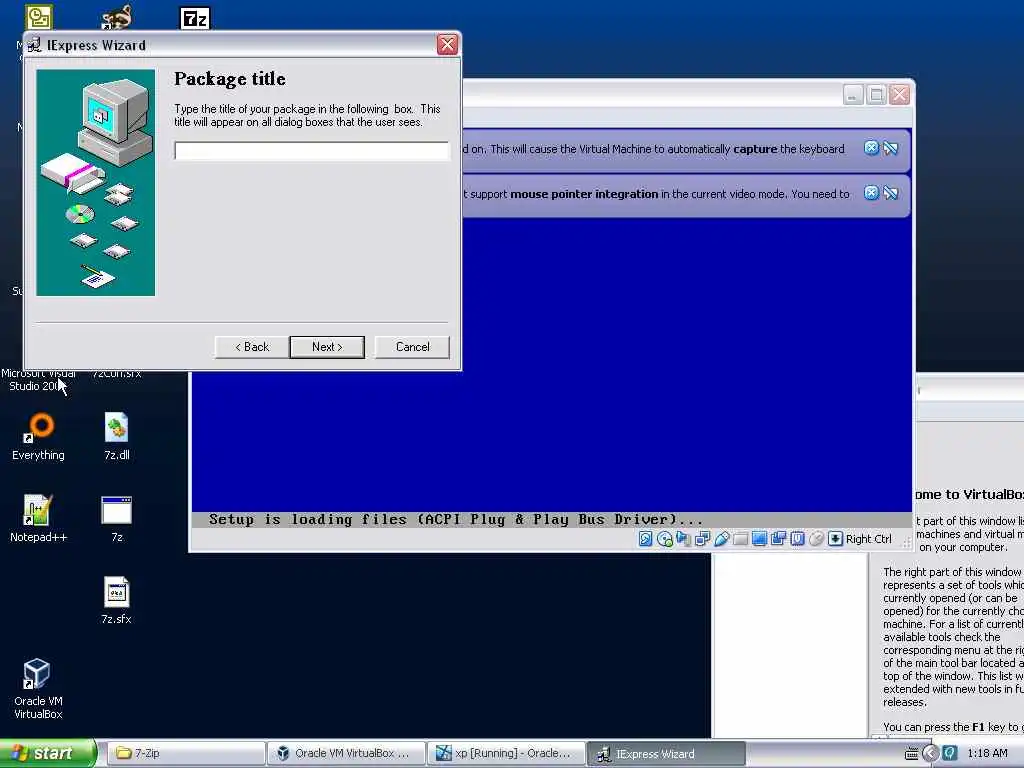This screenshot has height=768, width=1024.
Task: Click the IExpress Wizard taskbar button
Action: click(667, 753)
